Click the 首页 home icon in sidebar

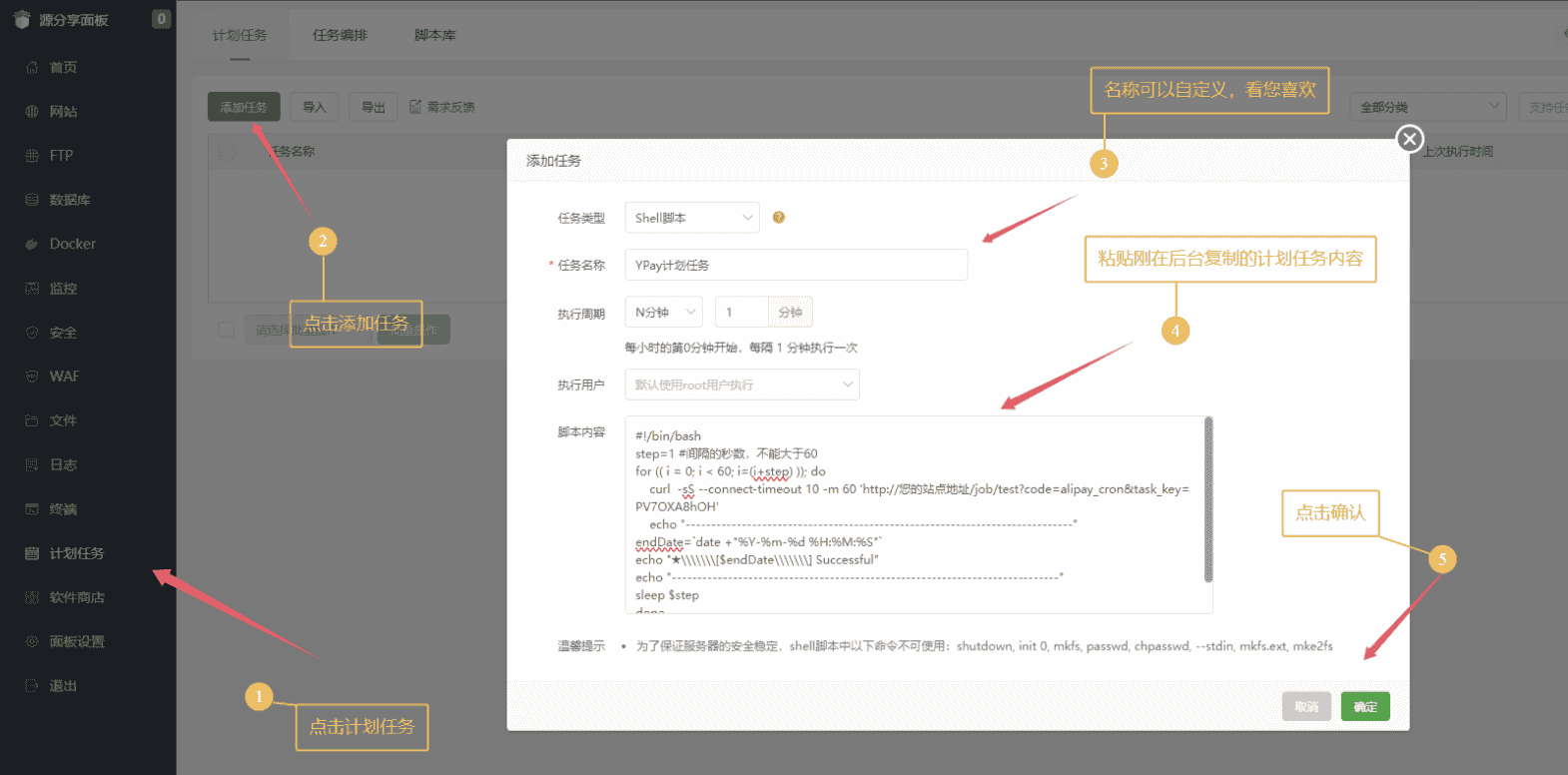pyautogui.click(x=32, y=68)
